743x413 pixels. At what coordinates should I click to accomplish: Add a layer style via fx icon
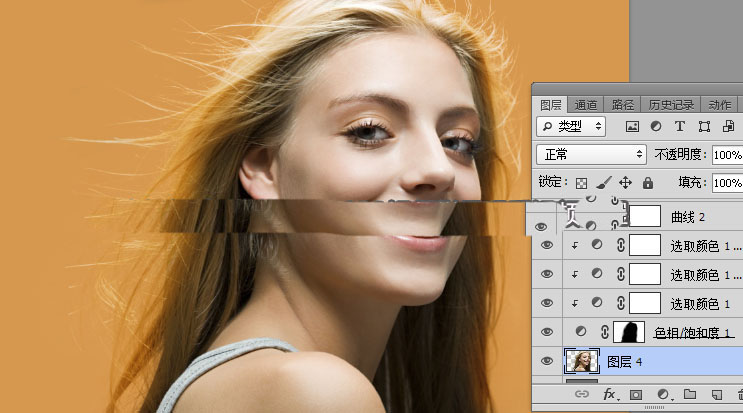(x=607, y=396)
